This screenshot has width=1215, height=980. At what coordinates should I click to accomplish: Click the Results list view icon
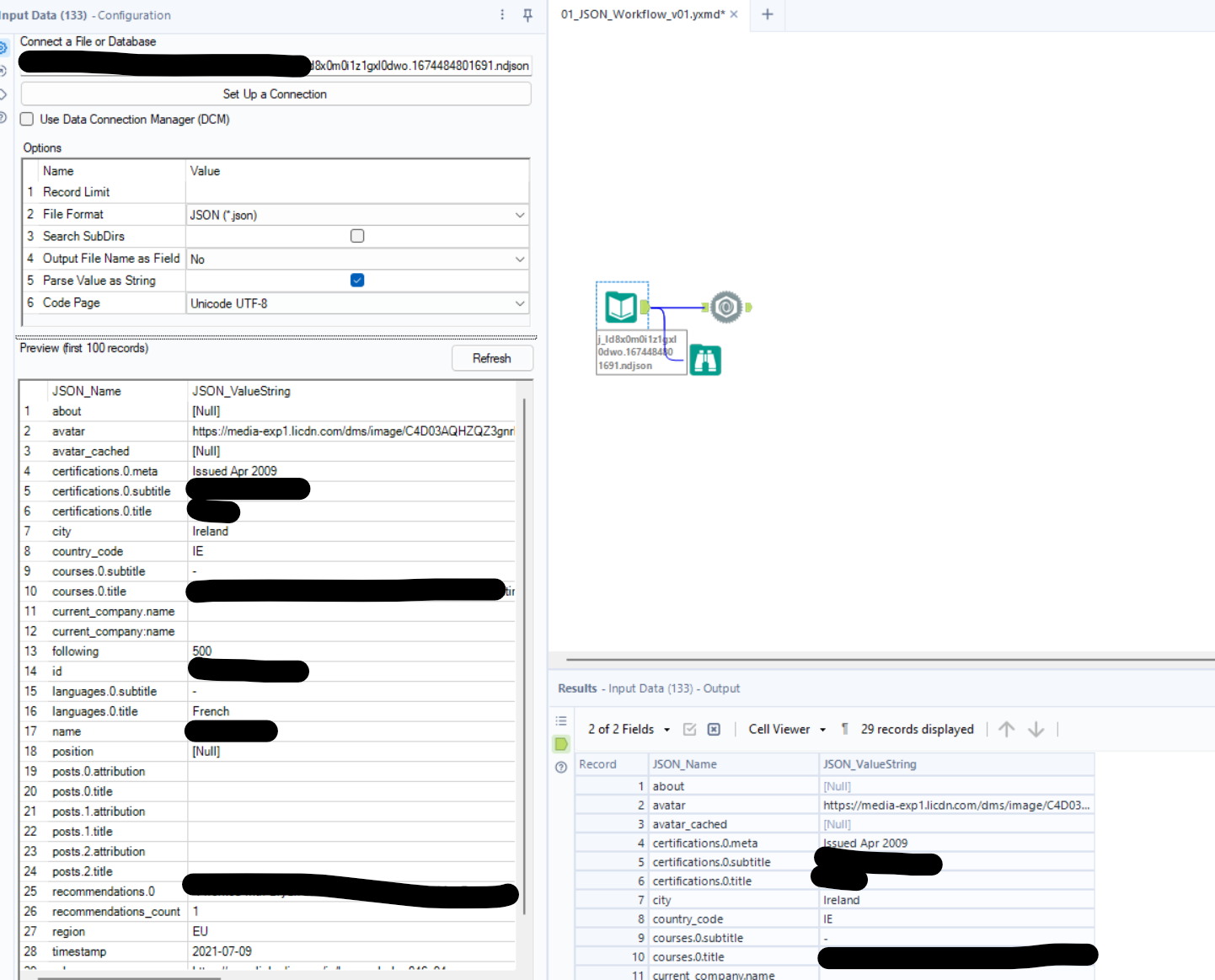pos(561,721)
